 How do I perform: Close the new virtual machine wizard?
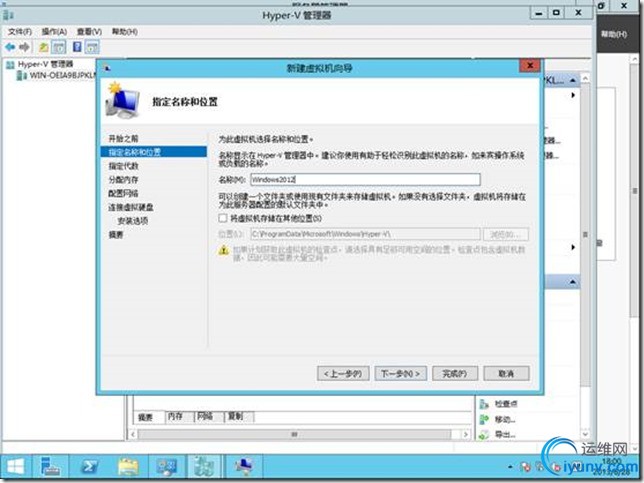click(530, 65)
